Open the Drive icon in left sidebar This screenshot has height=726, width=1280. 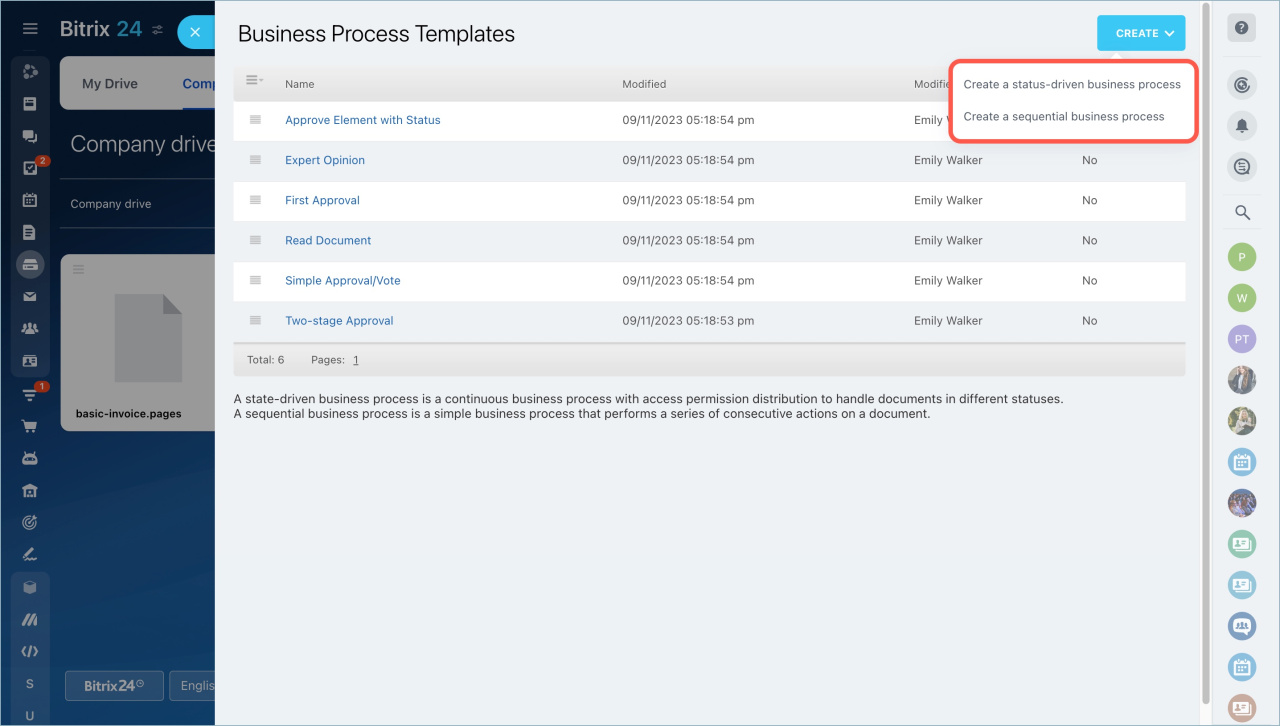[30, 265]
